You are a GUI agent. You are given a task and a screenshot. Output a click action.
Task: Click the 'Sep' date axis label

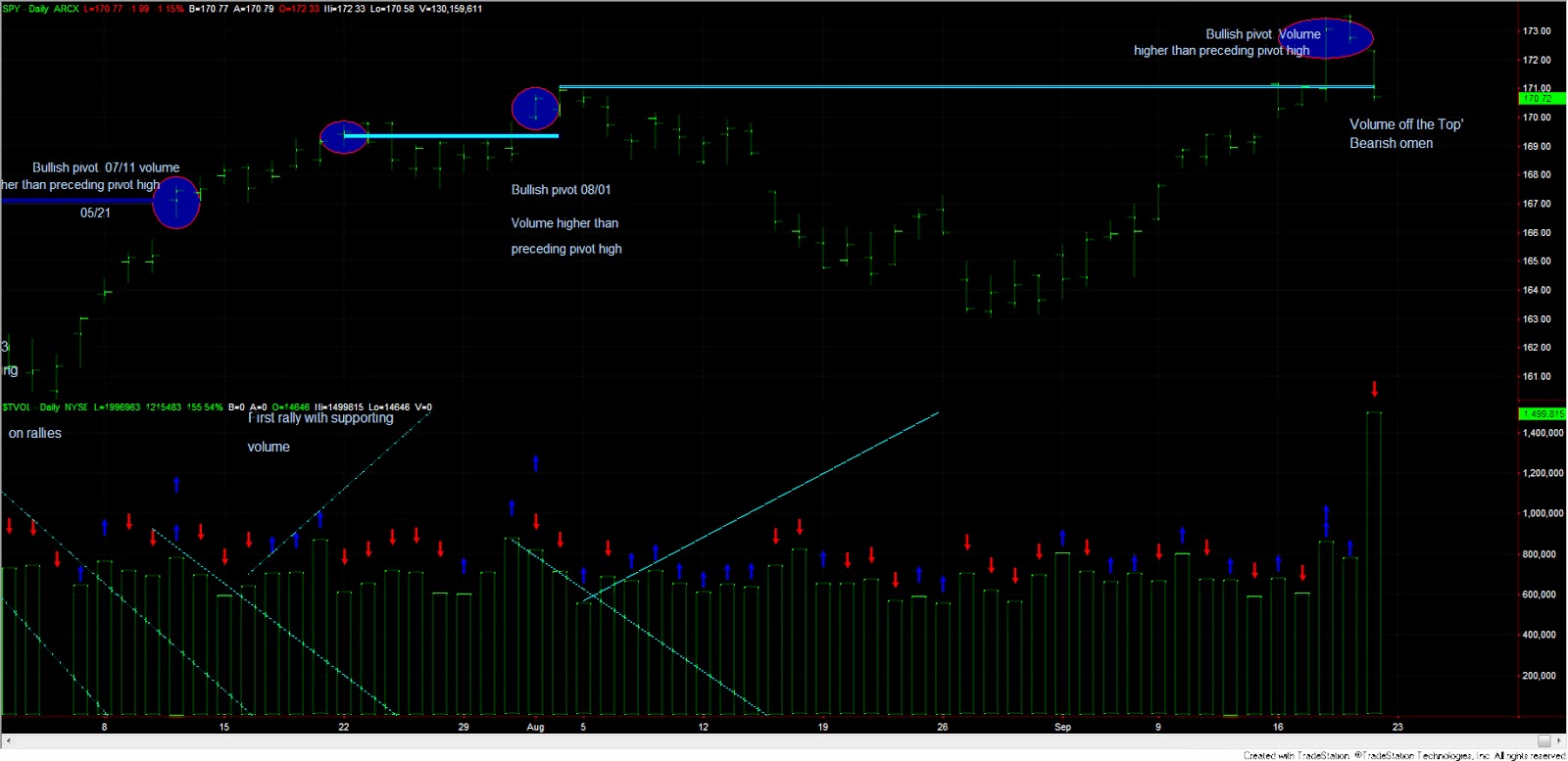coord(1062,728)
